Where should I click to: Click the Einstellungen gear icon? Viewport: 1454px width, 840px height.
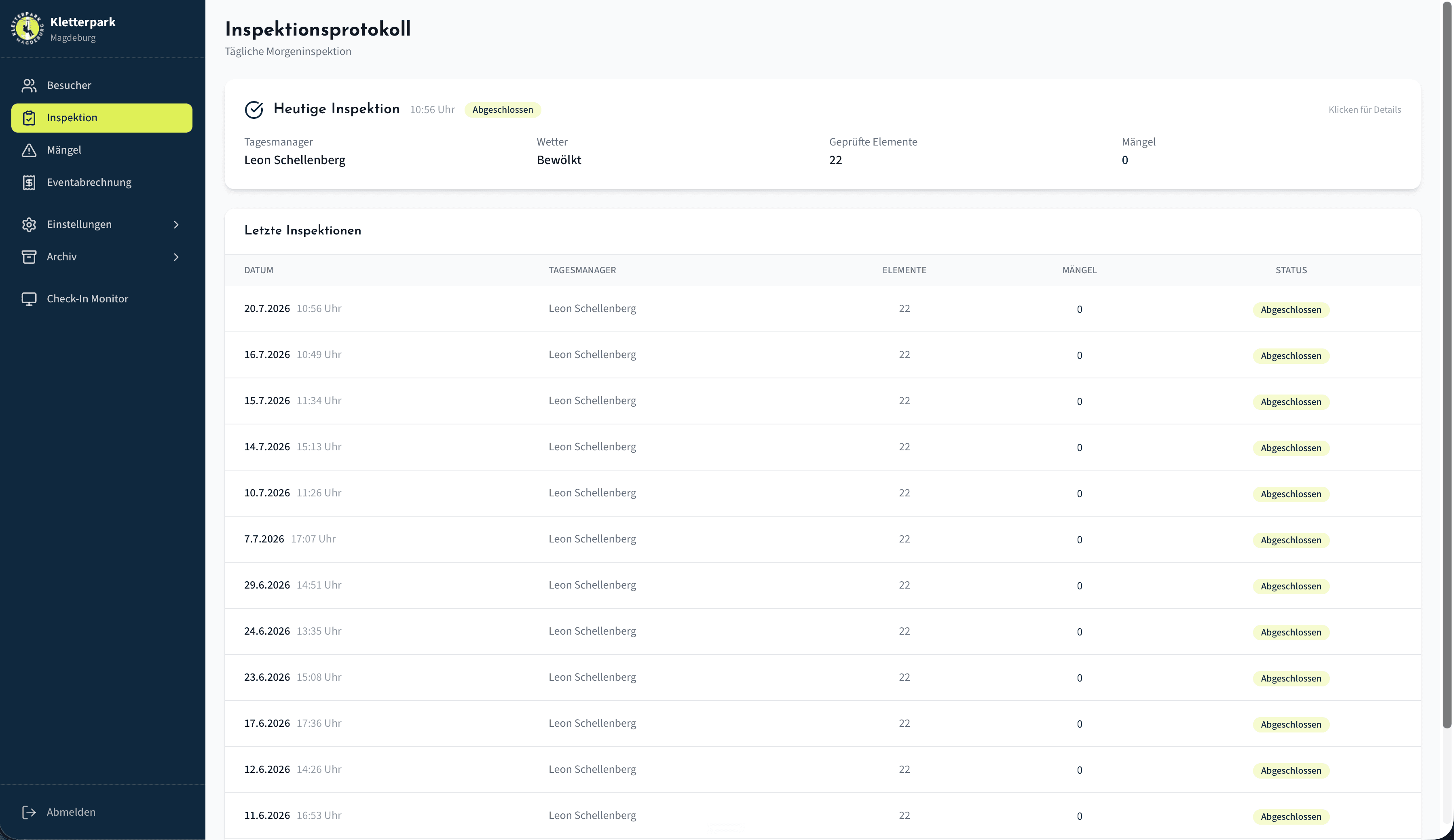click(29, 224)
